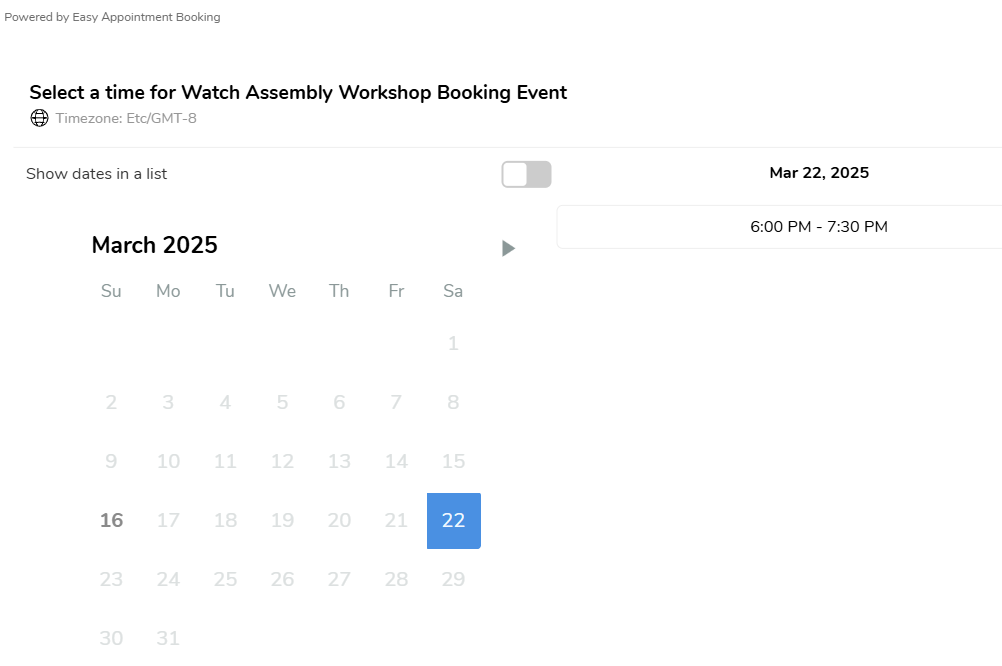This screenshot has height=666, width=1002.
Task: Select the 6:00 PM - 7:30 PM slot
Action: coord(819,227)
